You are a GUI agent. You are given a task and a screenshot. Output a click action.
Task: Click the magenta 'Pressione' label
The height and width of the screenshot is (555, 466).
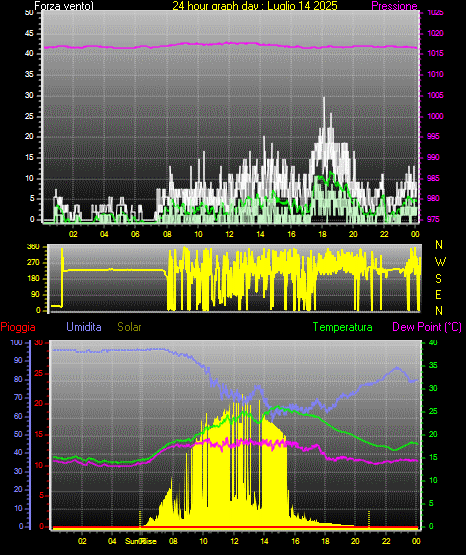394,6
